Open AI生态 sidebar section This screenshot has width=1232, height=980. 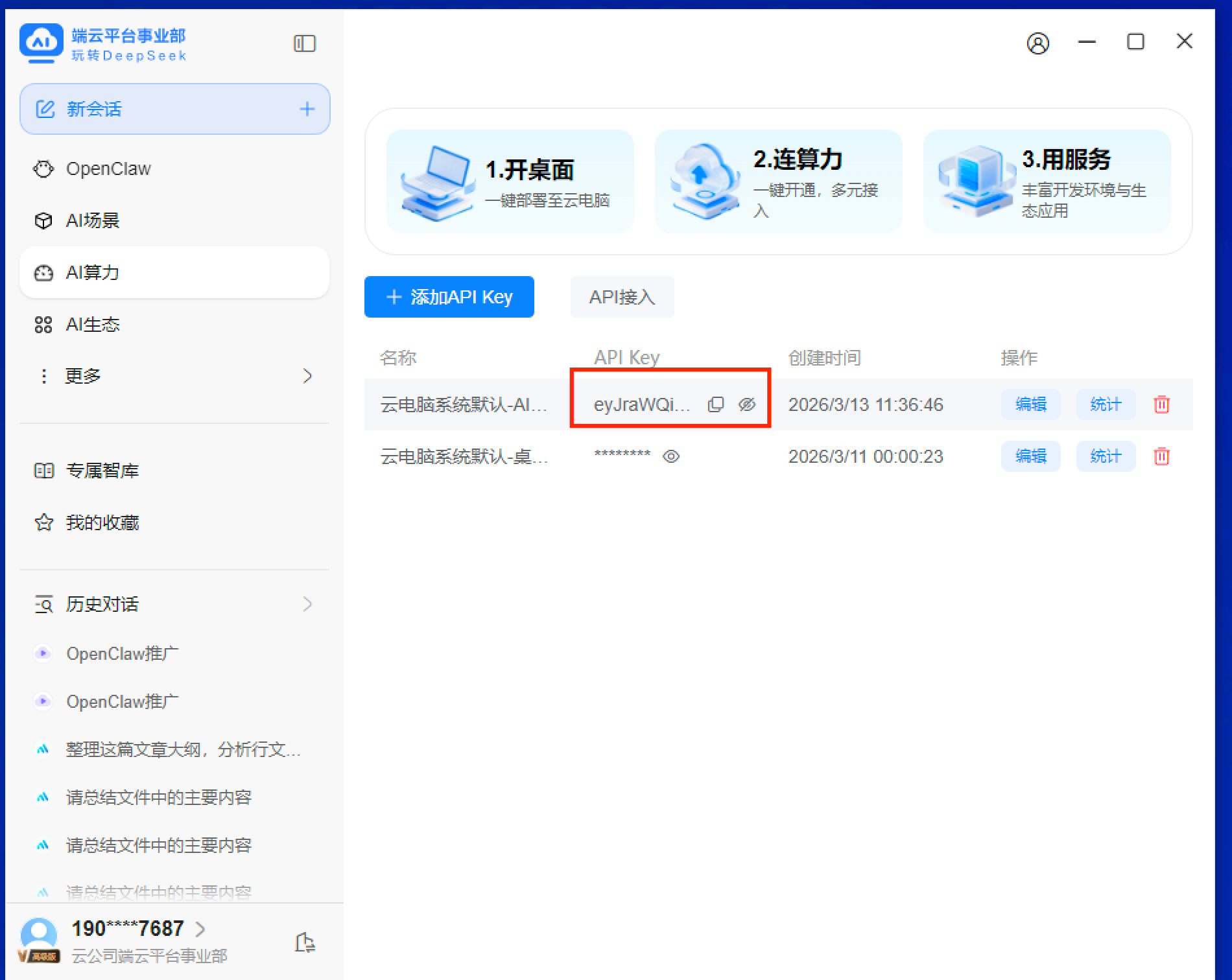(93, 324)
